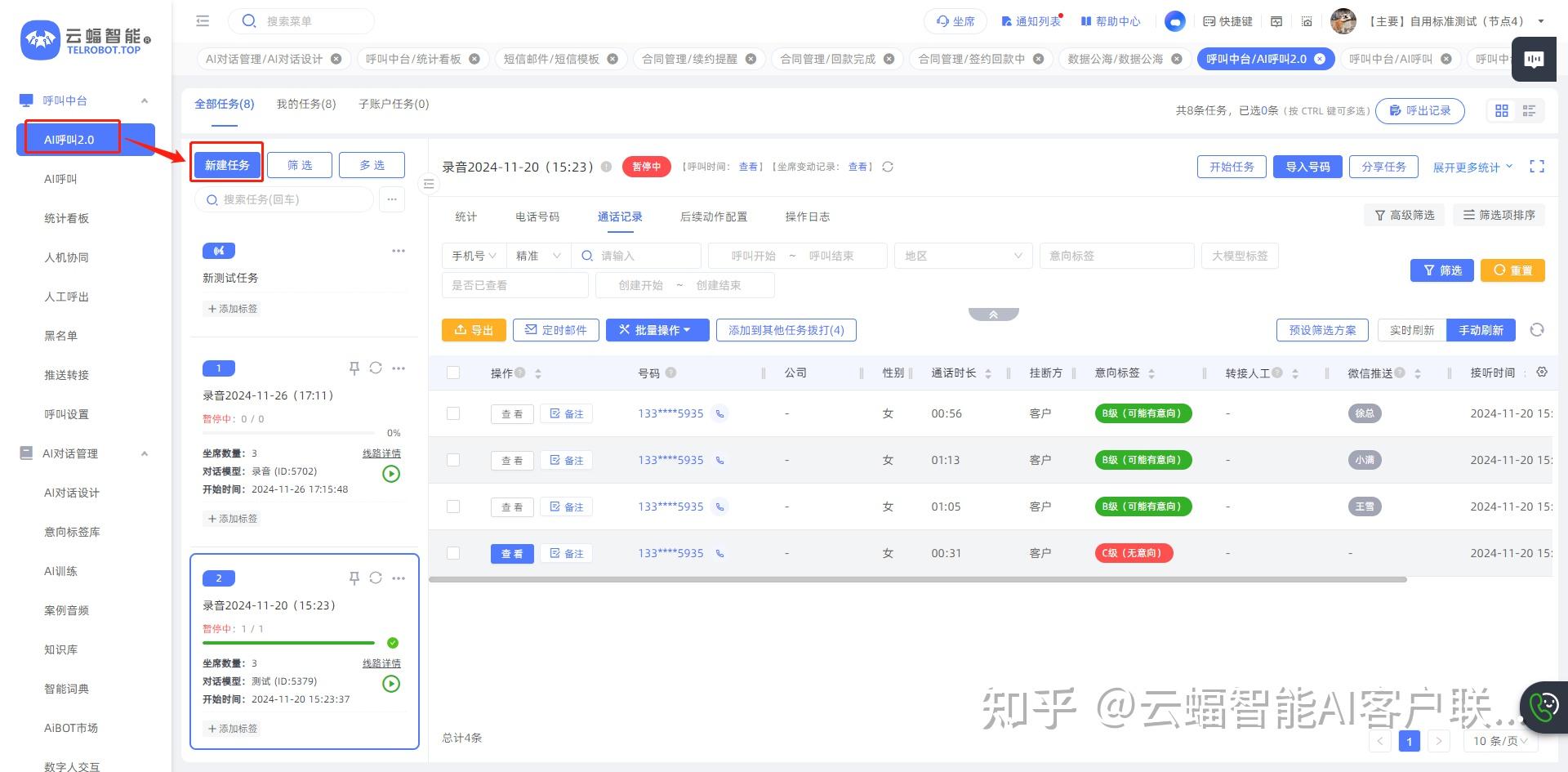Screen dimensions: 1568x772
Task: Dial the number in the 00:56 row
Action: point(719,413)
